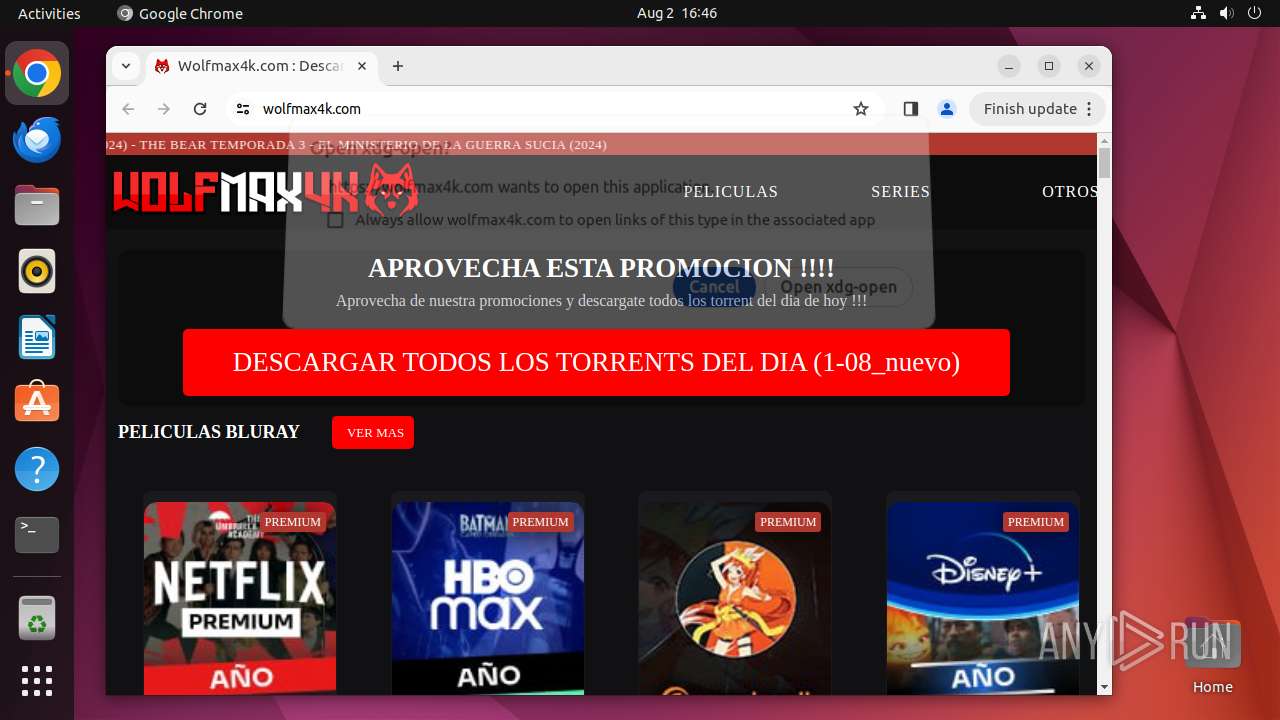Viewport: 1280px width, 720px height.
Task: Open the OTROS menu
Action: (1069, 192)
